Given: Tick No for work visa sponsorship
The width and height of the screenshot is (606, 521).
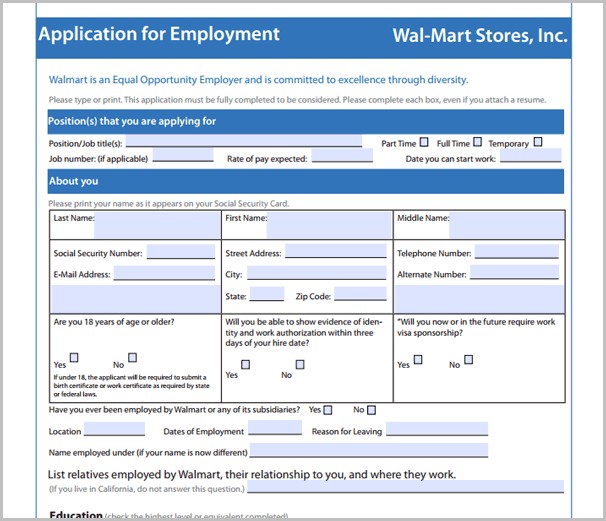Looking at the screenshot, I should (x=468, y=359).
